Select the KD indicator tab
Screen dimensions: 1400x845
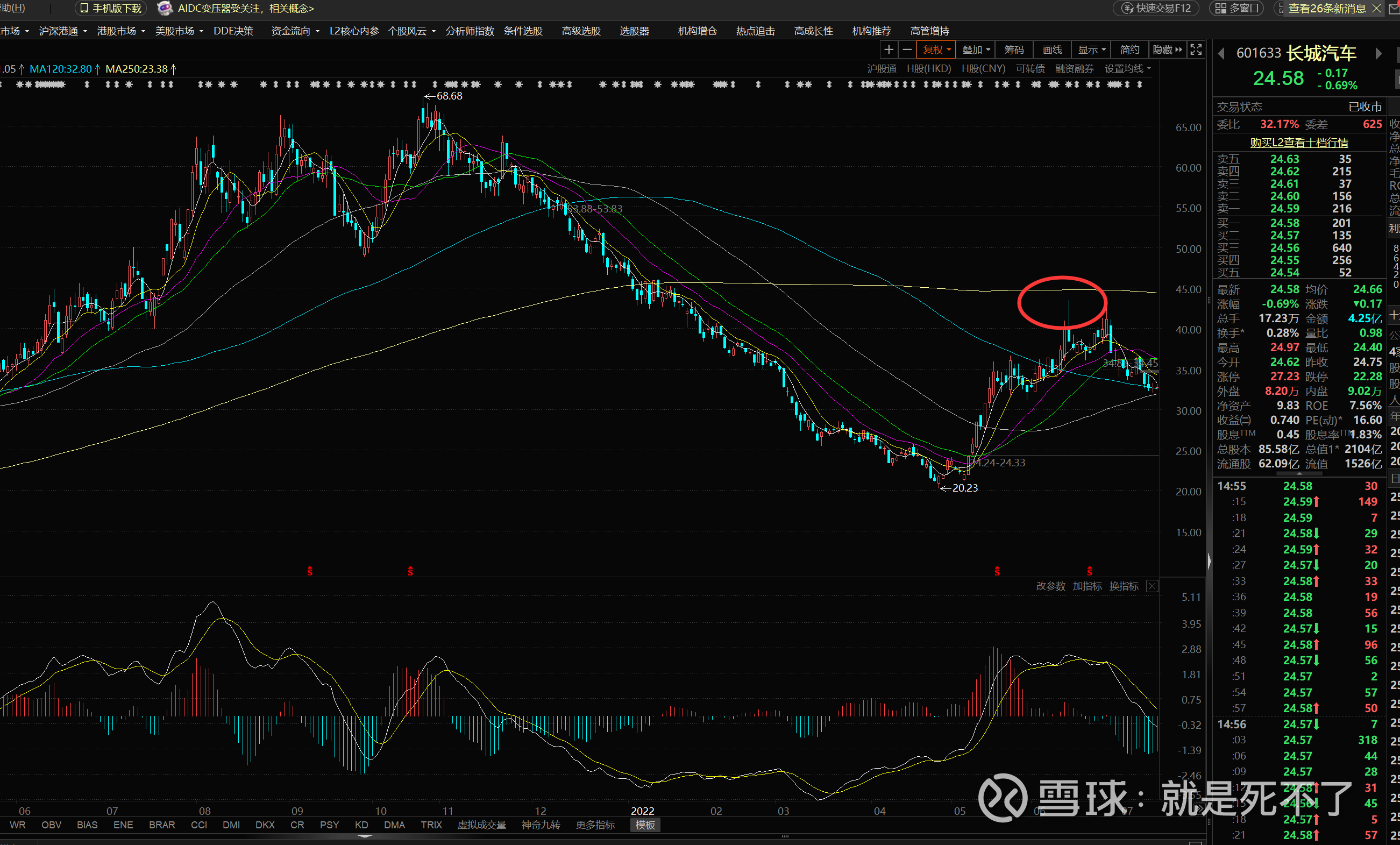pos(361,825)
